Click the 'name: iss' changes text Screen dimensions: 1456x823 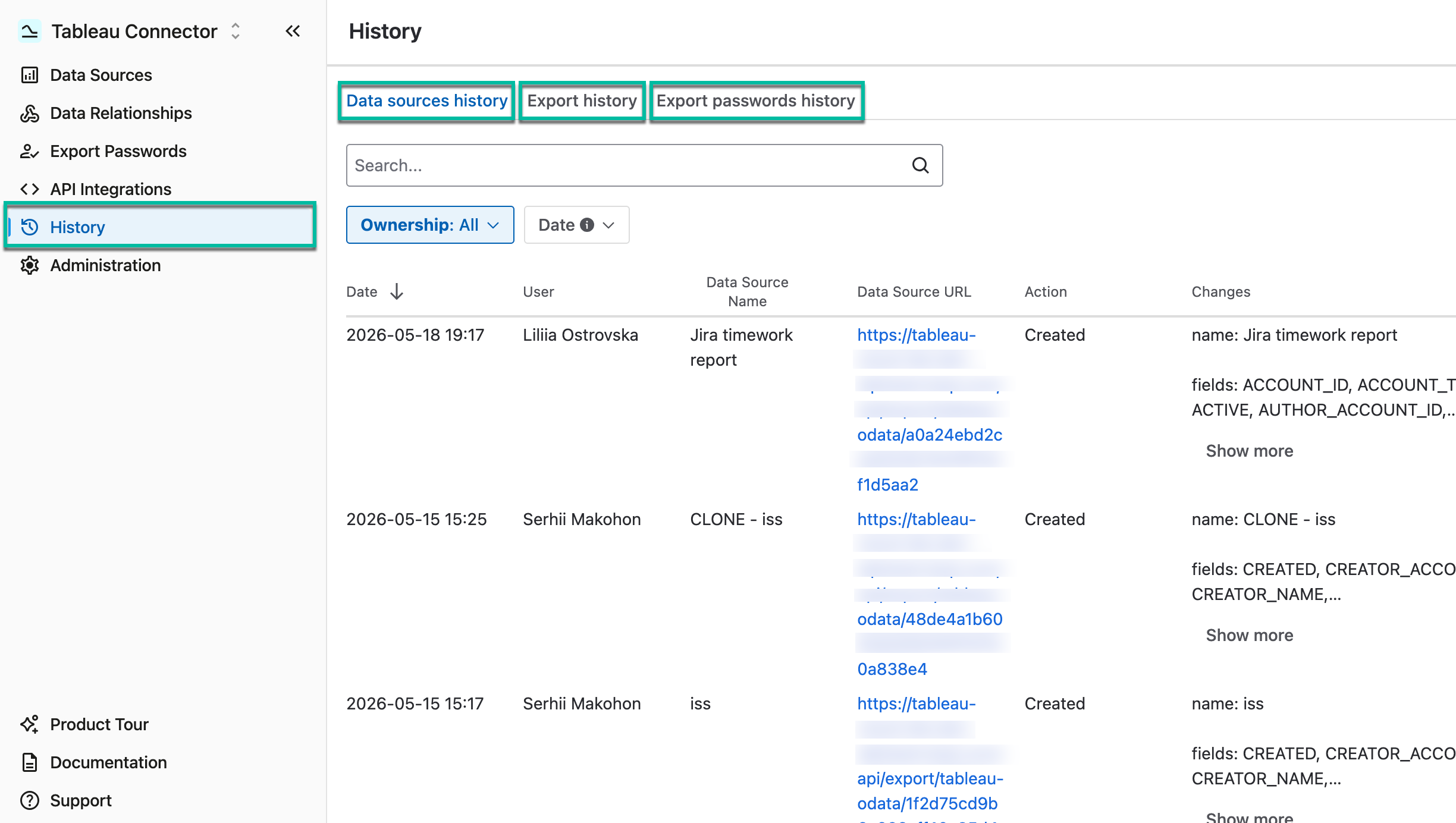coord(1227,703)
